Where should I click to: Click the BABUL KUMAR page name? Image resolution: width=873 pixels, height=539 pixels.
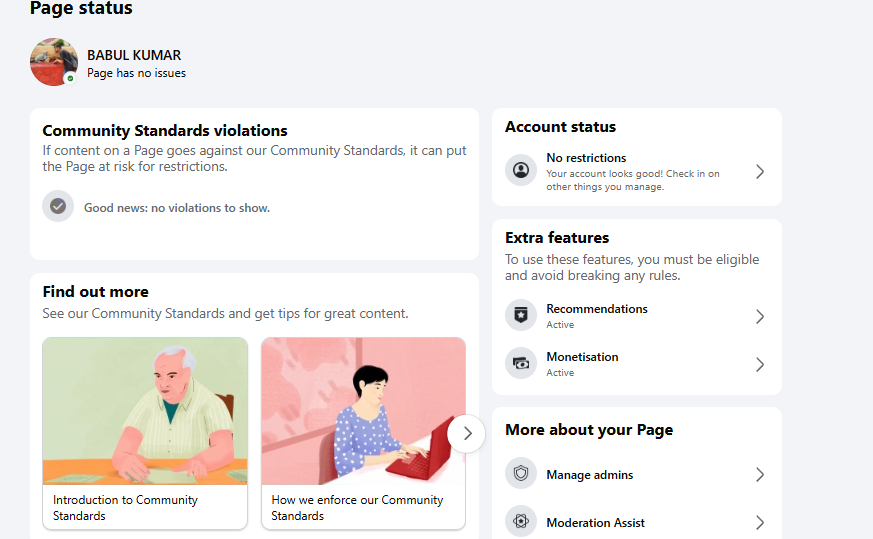coord(134,55)
